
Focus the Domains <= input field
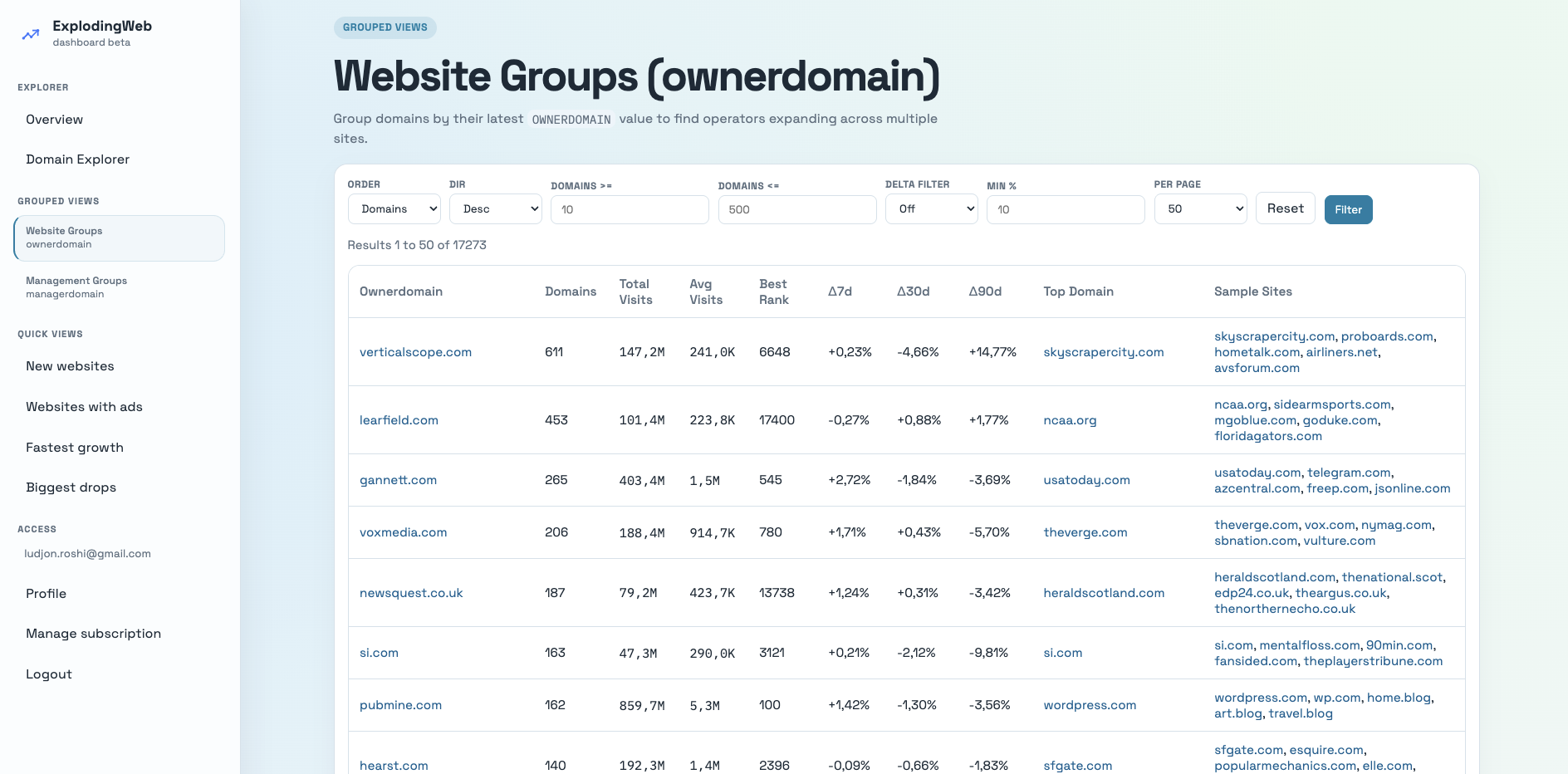tap(797, 210)
